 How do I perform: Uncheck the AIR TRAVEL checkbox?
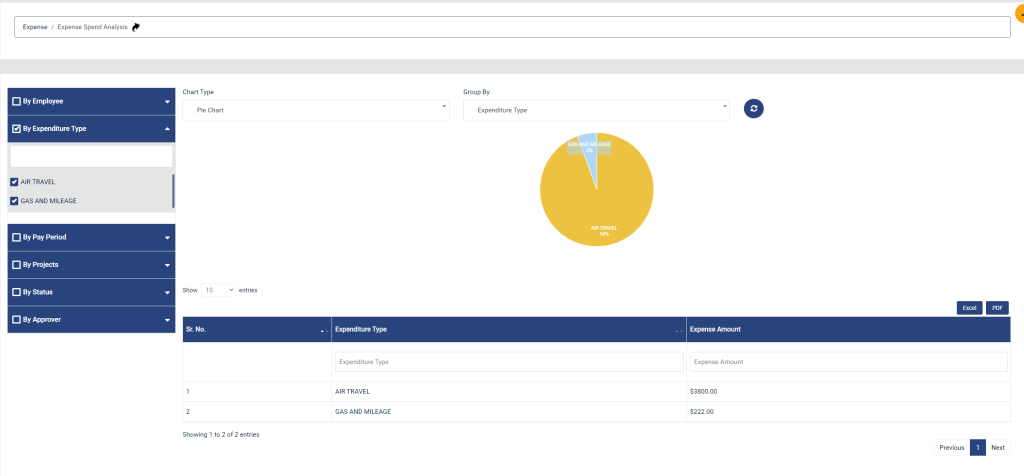14,182
